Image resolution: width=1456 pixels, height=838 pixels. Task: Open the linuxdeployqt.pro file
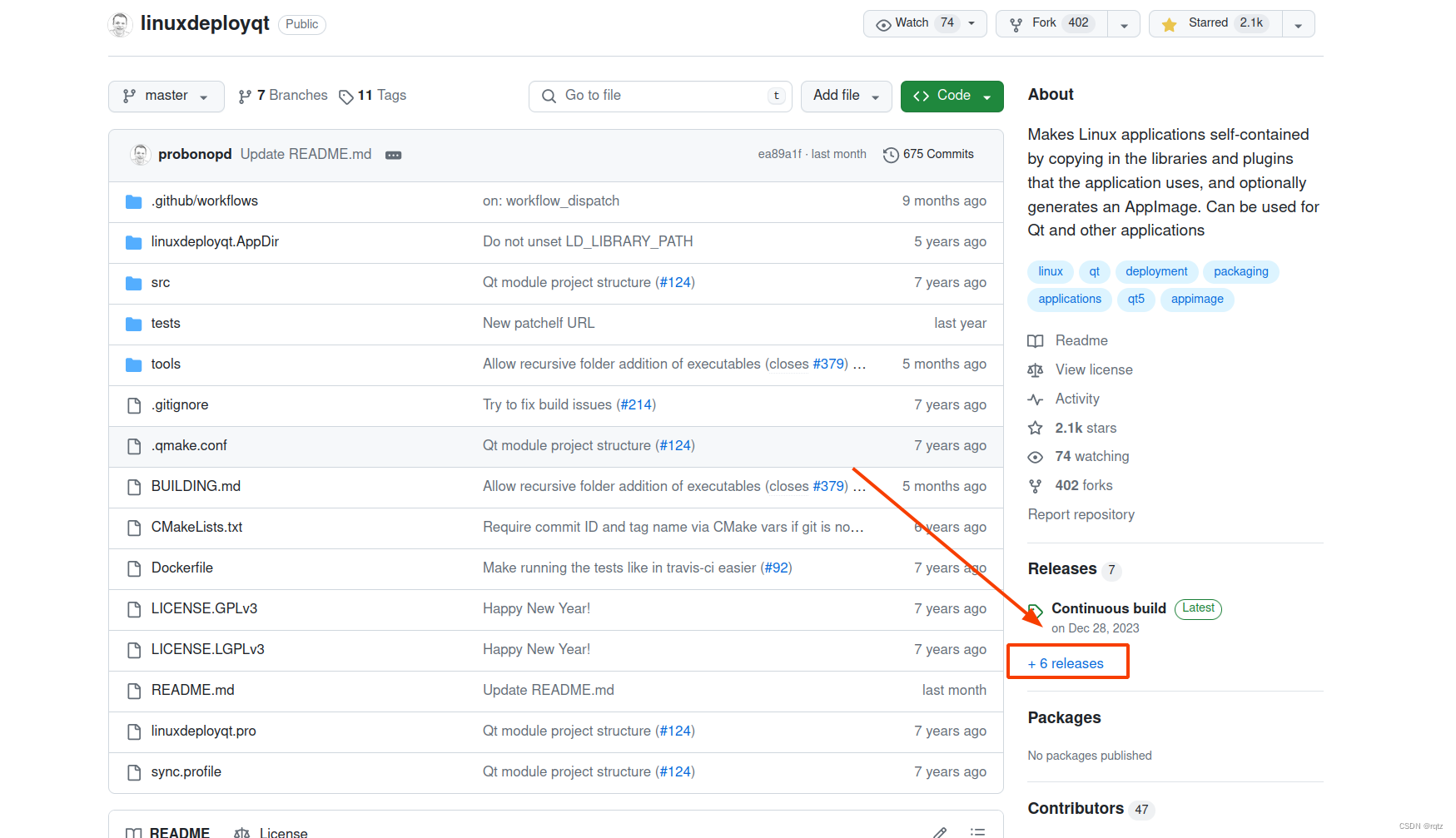(203, 731)
